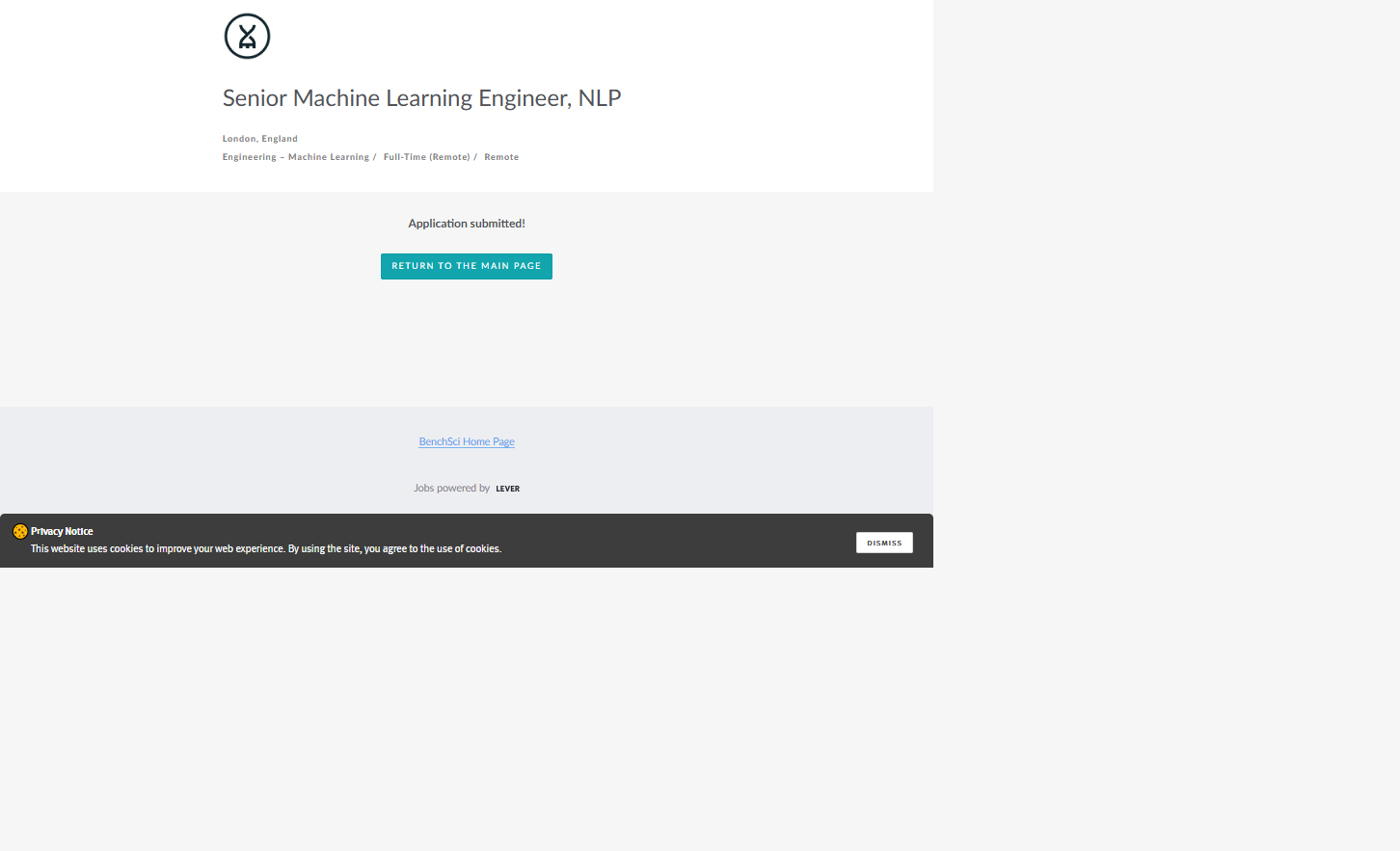Click empty space in the dark cookie banner

[675, 541]
